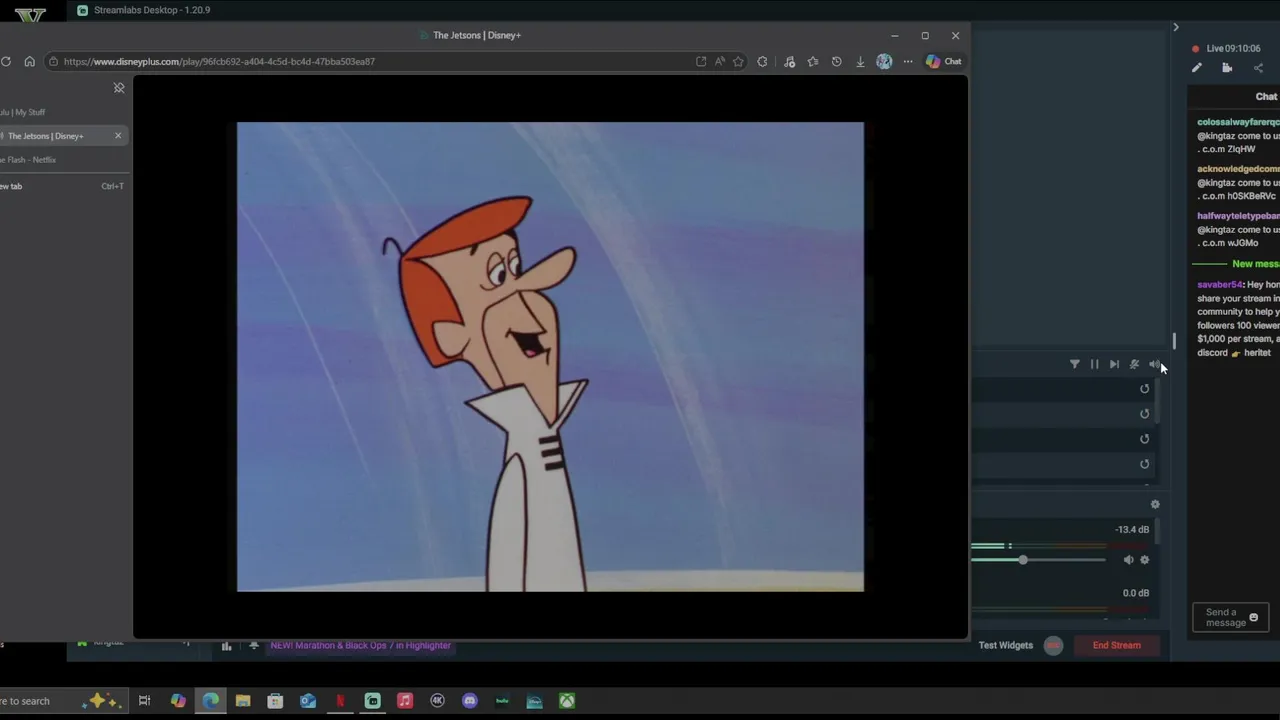Edit stream info pencil icon

1197,68
